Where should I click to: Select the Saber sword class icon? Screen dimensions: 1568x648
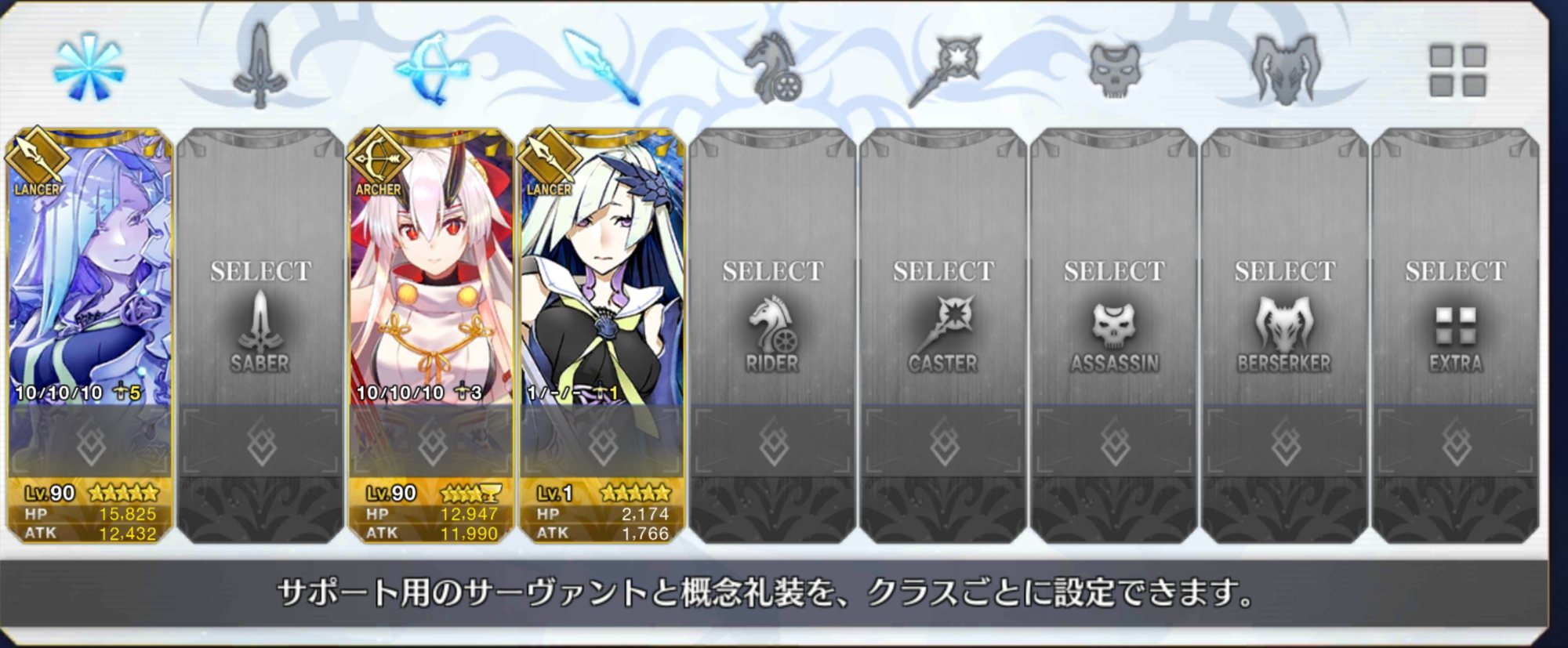260,67
